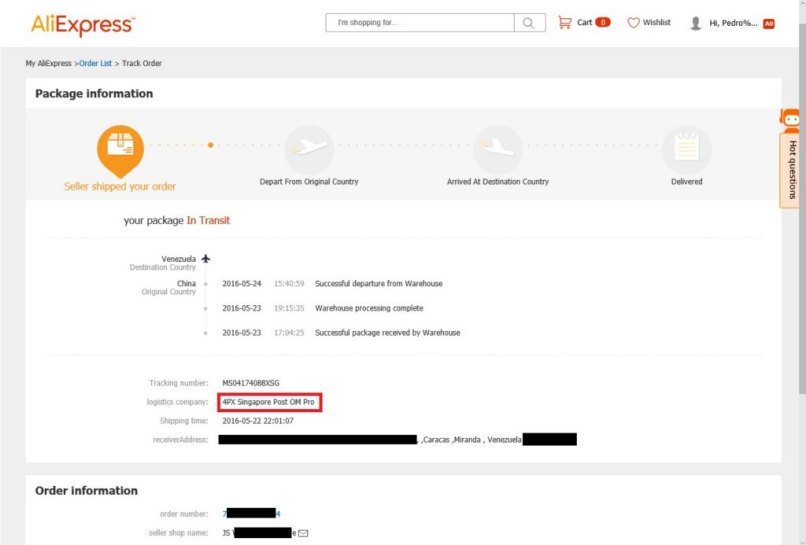Viewport: 806px width, 545px height.
Task: Click the "logistics company:" field label
Action: pyautogui.click(x=177, y=402)
